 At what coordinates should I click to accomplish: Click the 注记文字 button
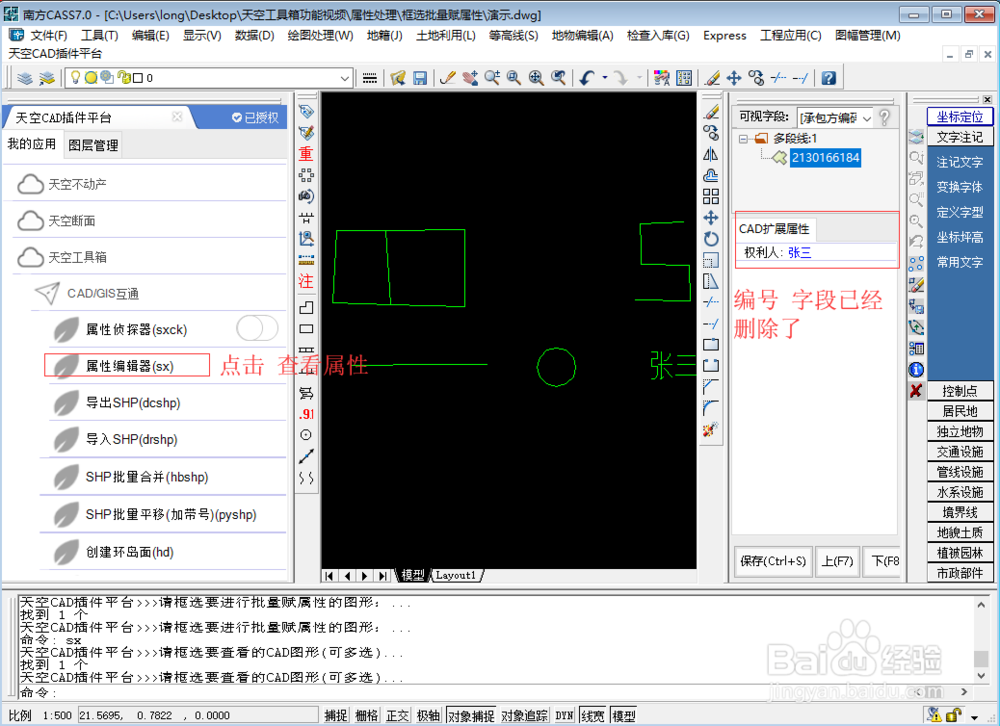pos(960,162)
